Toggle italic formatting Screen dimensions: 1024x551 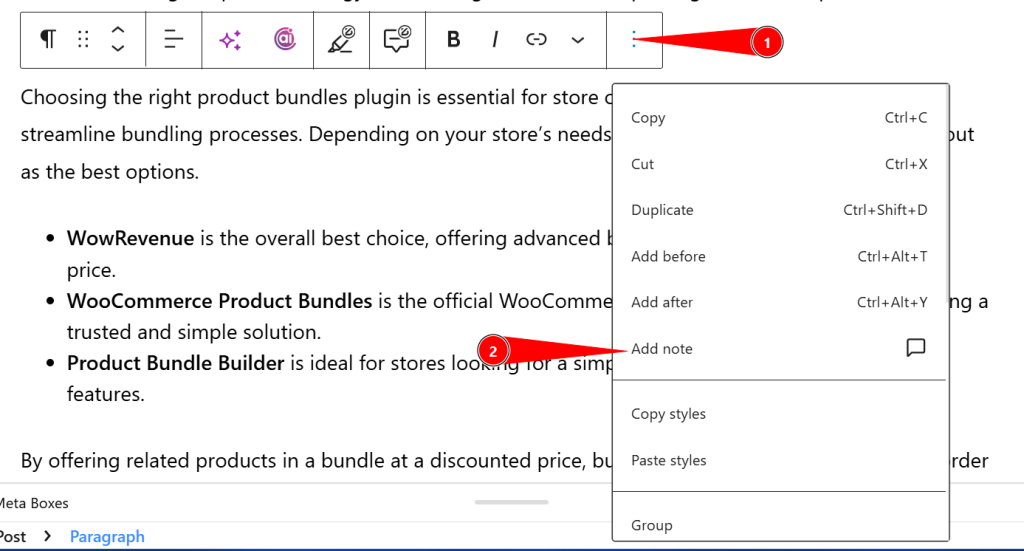point(495,40)
